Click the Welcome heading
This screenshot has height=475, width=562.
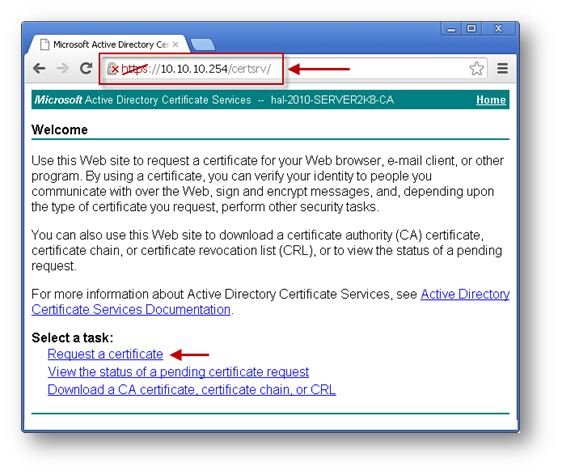point(59,130)
